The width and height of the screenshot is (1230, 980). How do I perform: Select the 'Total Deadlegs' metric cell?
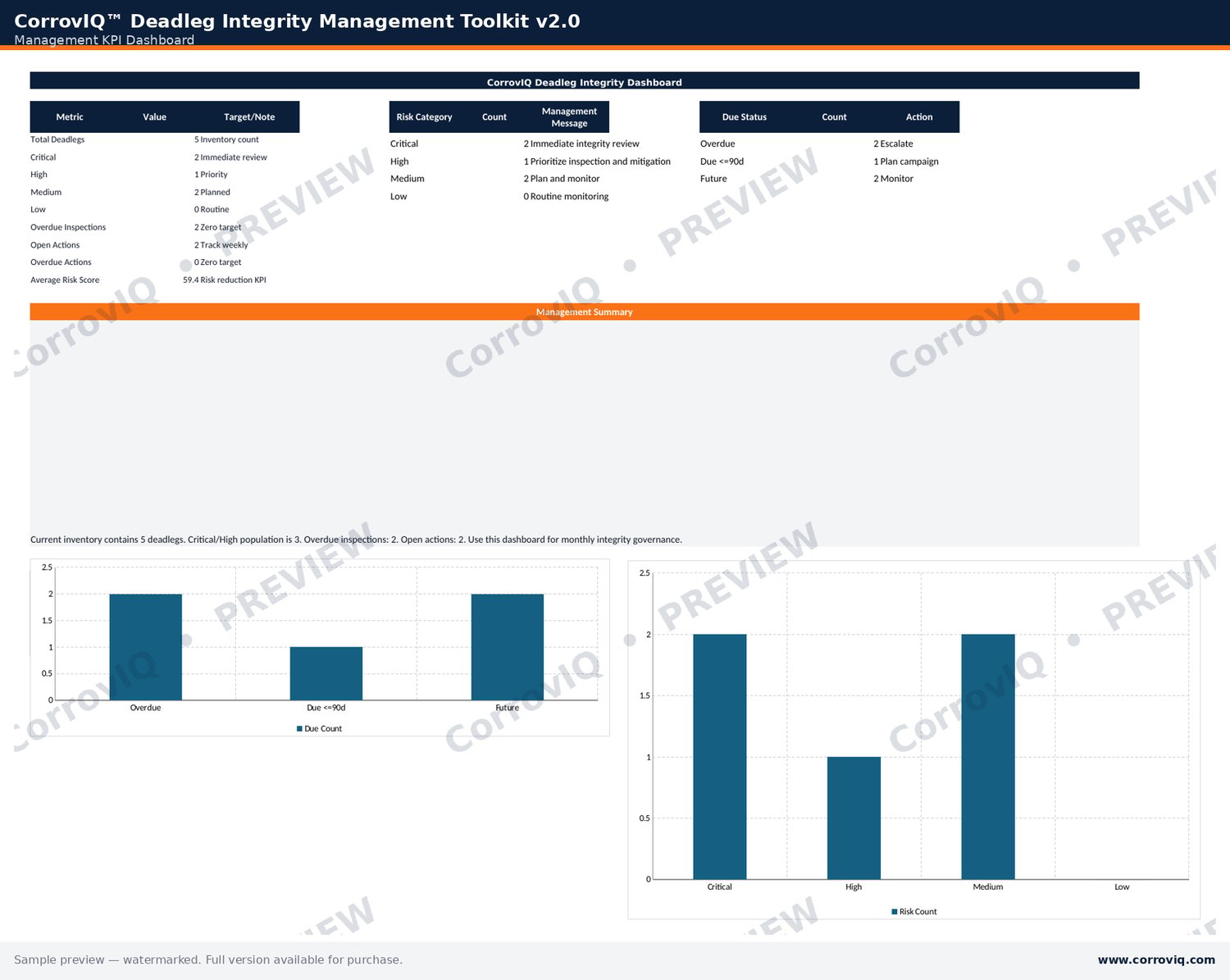(x=57, y=139)
